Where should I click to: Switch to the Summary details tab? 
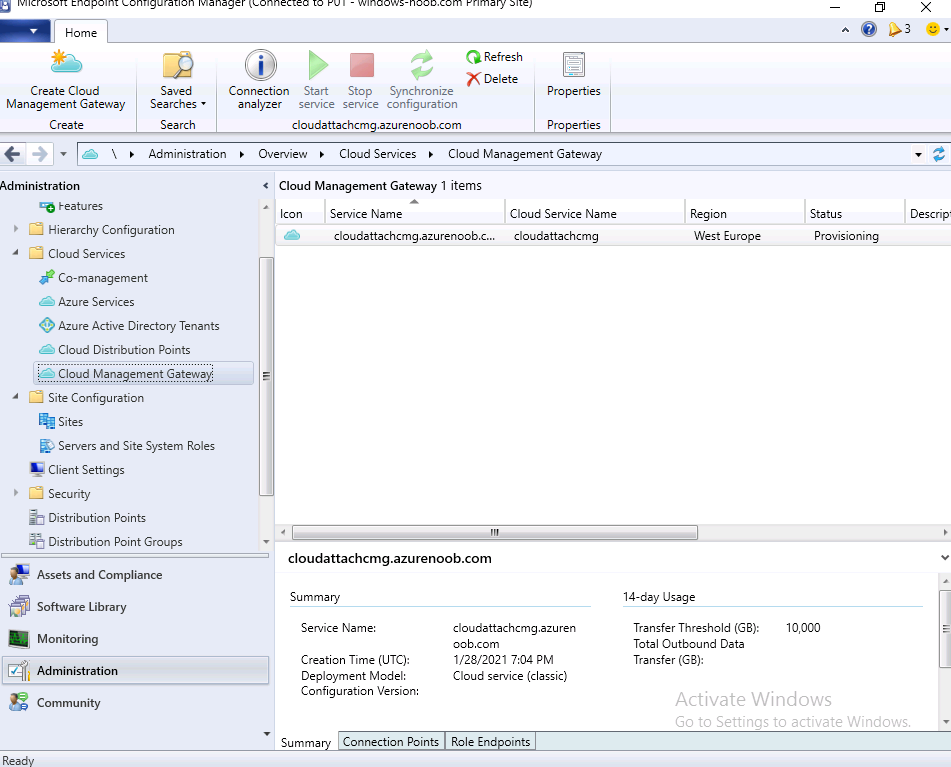tap(306, 742)
